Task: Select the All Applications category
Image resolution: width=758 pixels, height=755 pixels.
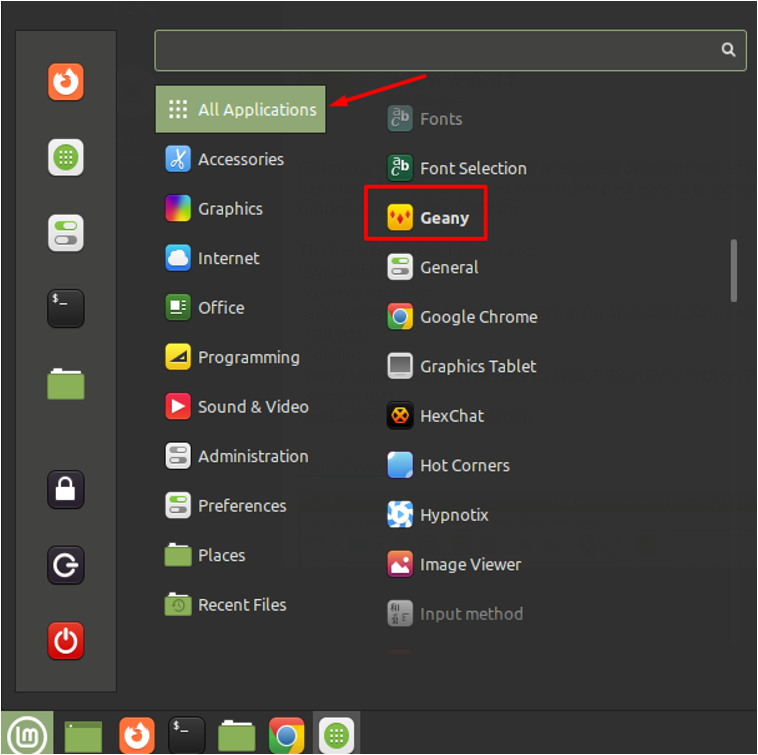Action: click(x=240, y=109)
